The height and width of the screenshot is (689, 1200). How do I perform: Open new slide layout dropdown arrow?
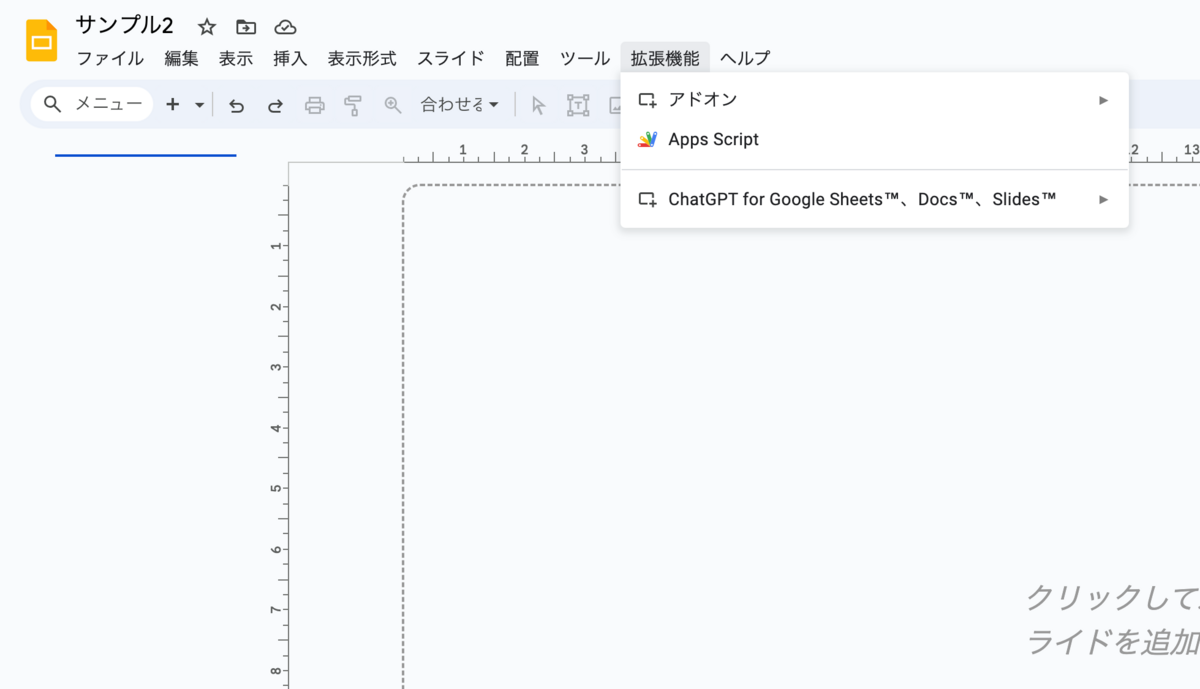[199, 104]
